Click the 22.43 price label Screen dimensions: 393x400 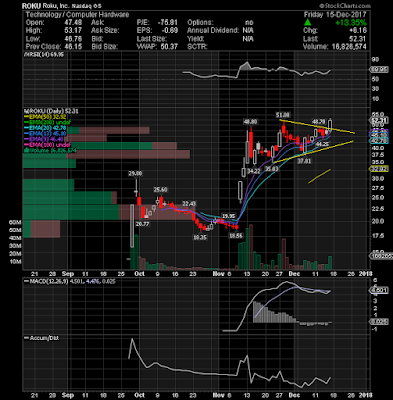point(189,204)
